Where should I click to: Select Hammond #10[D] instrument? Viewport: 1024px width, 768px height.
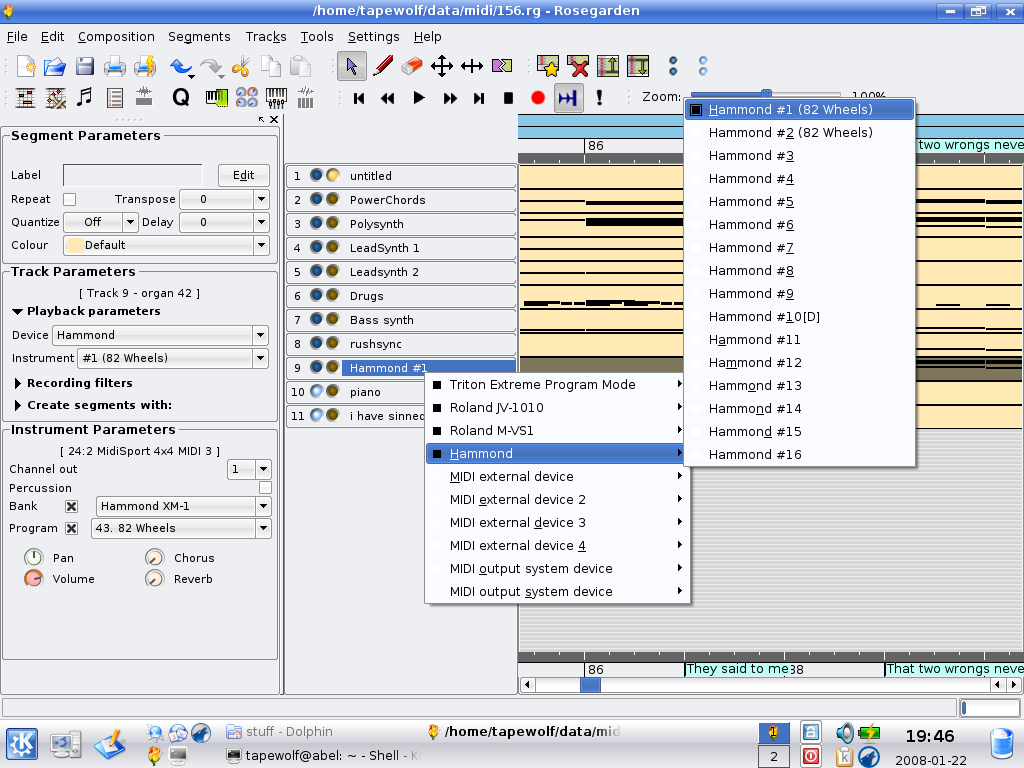799,317
